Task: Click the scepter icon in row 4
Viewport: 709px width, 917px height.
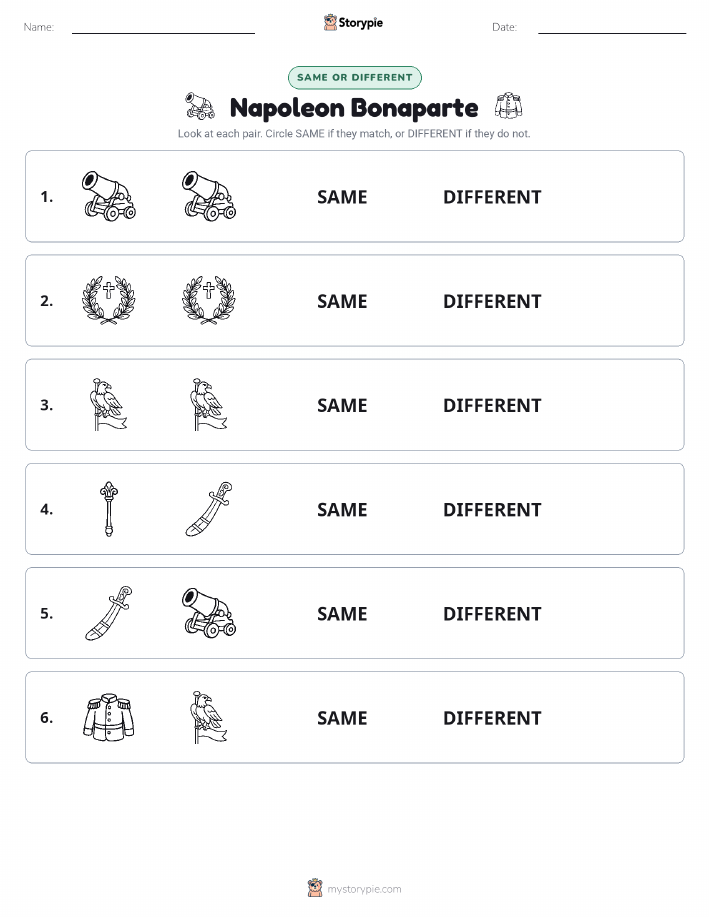Action: (x=109, y=509)
